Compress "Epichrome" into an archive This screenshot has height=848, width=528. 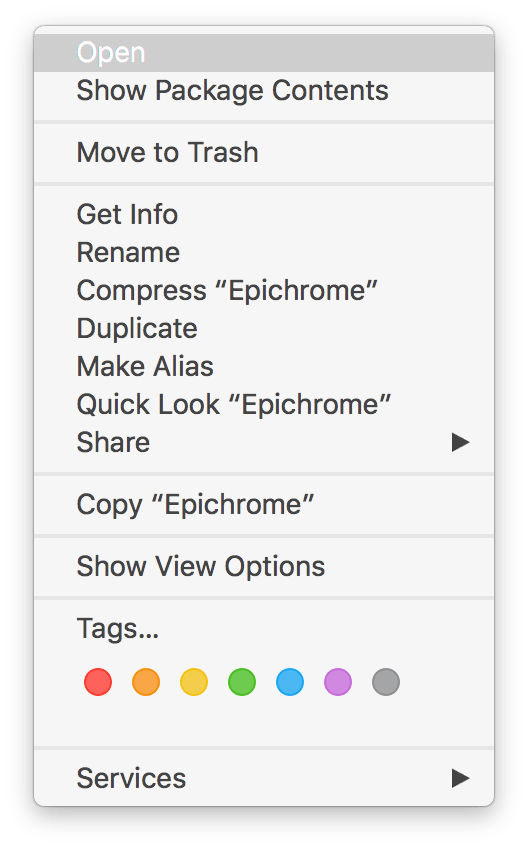264,290
